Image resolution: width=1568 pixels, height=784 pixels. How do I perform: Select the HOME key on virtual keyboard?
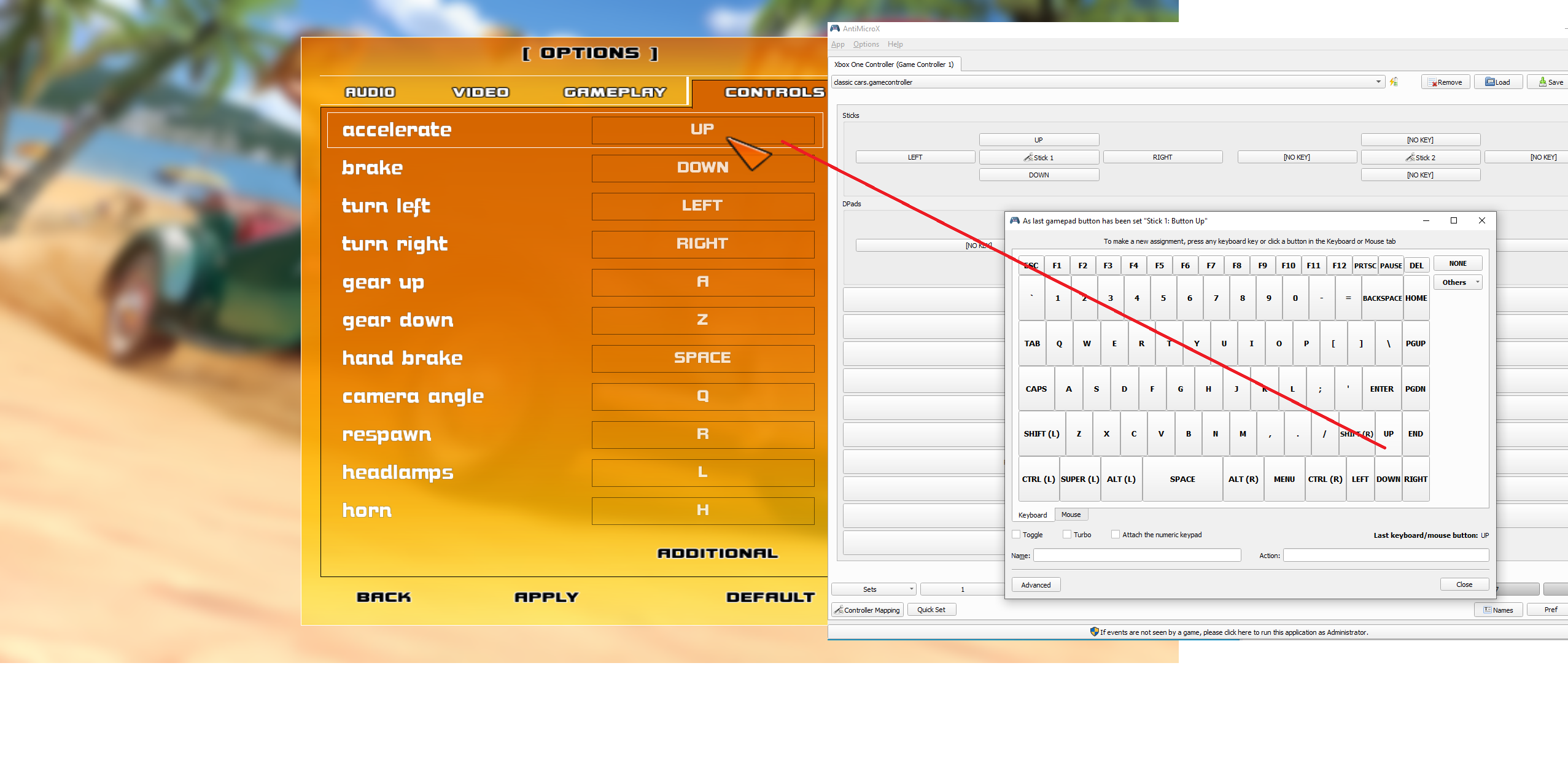tap(1416, 298)
